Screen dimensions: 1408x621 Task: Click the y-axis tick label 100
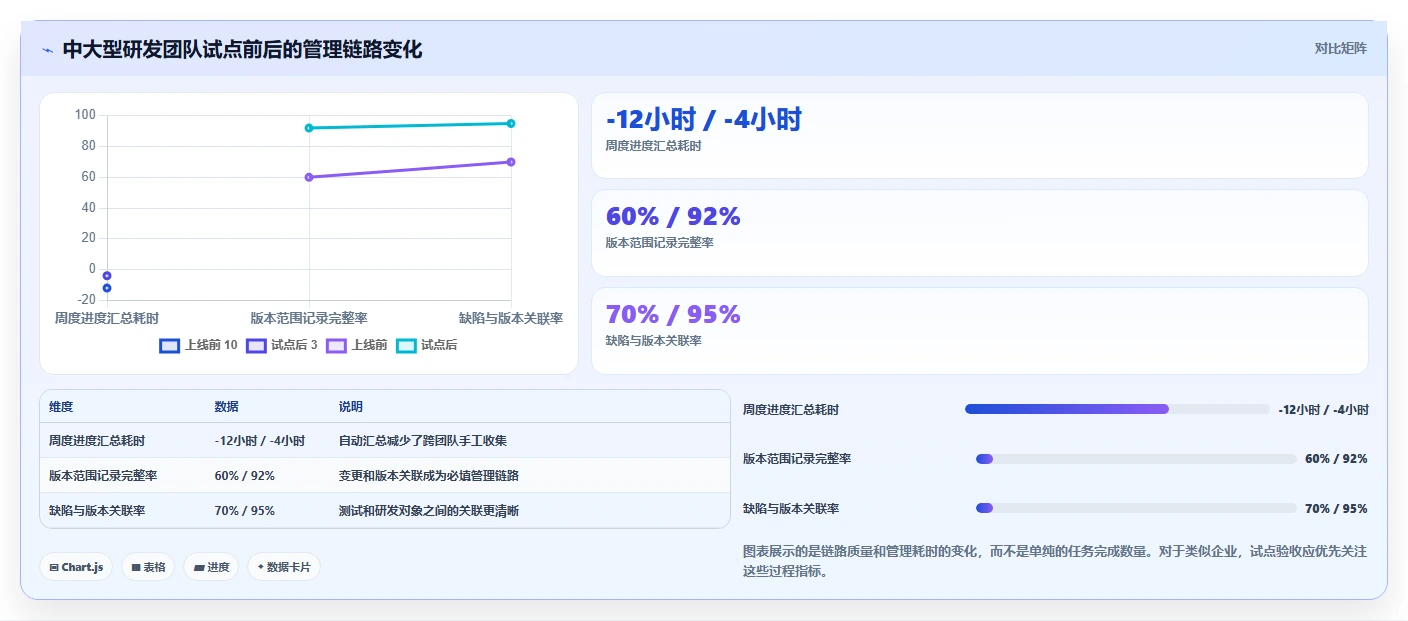point(85,115)
